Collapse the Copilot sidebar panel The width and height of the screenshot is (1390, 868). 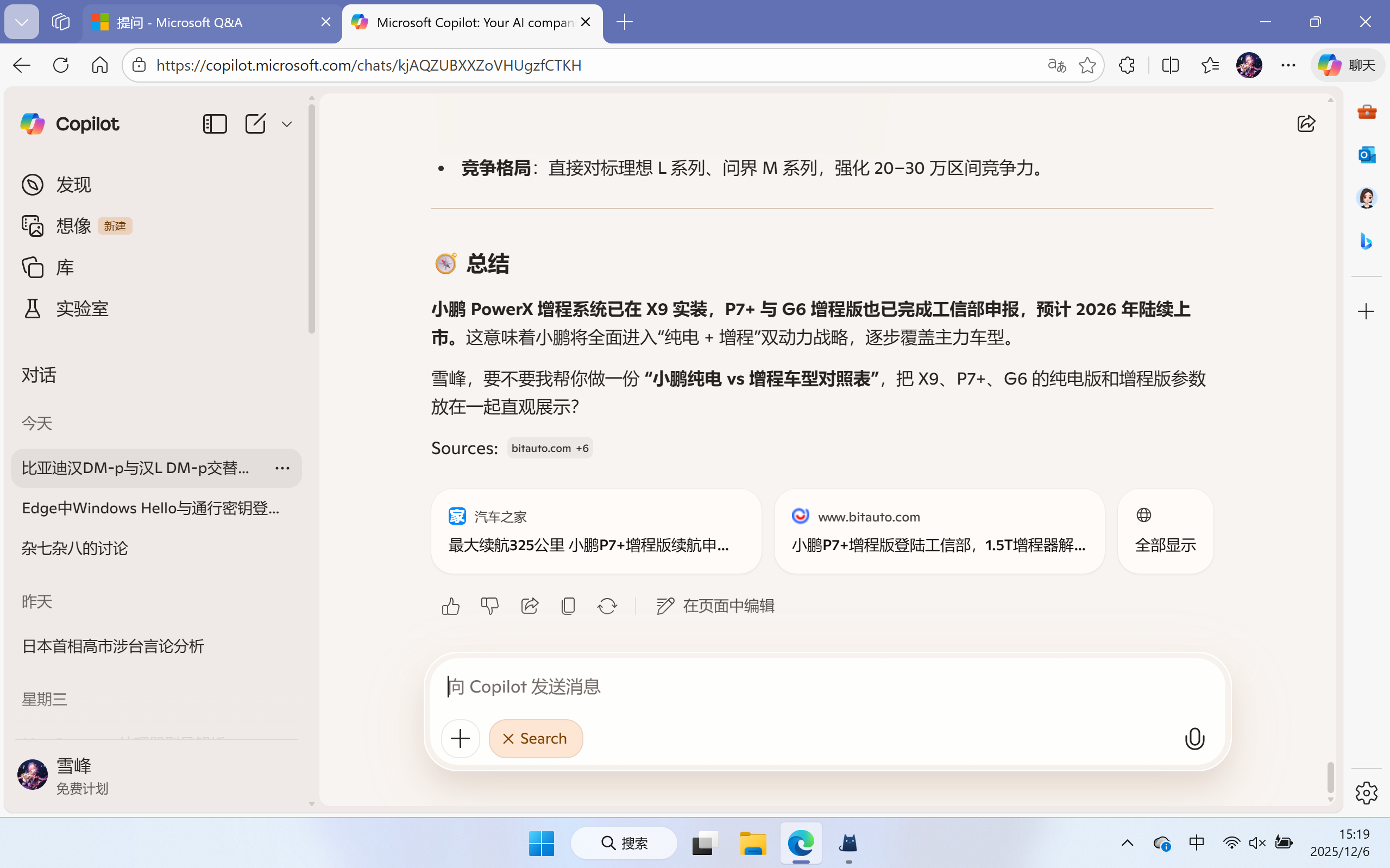tap(215, 123)
